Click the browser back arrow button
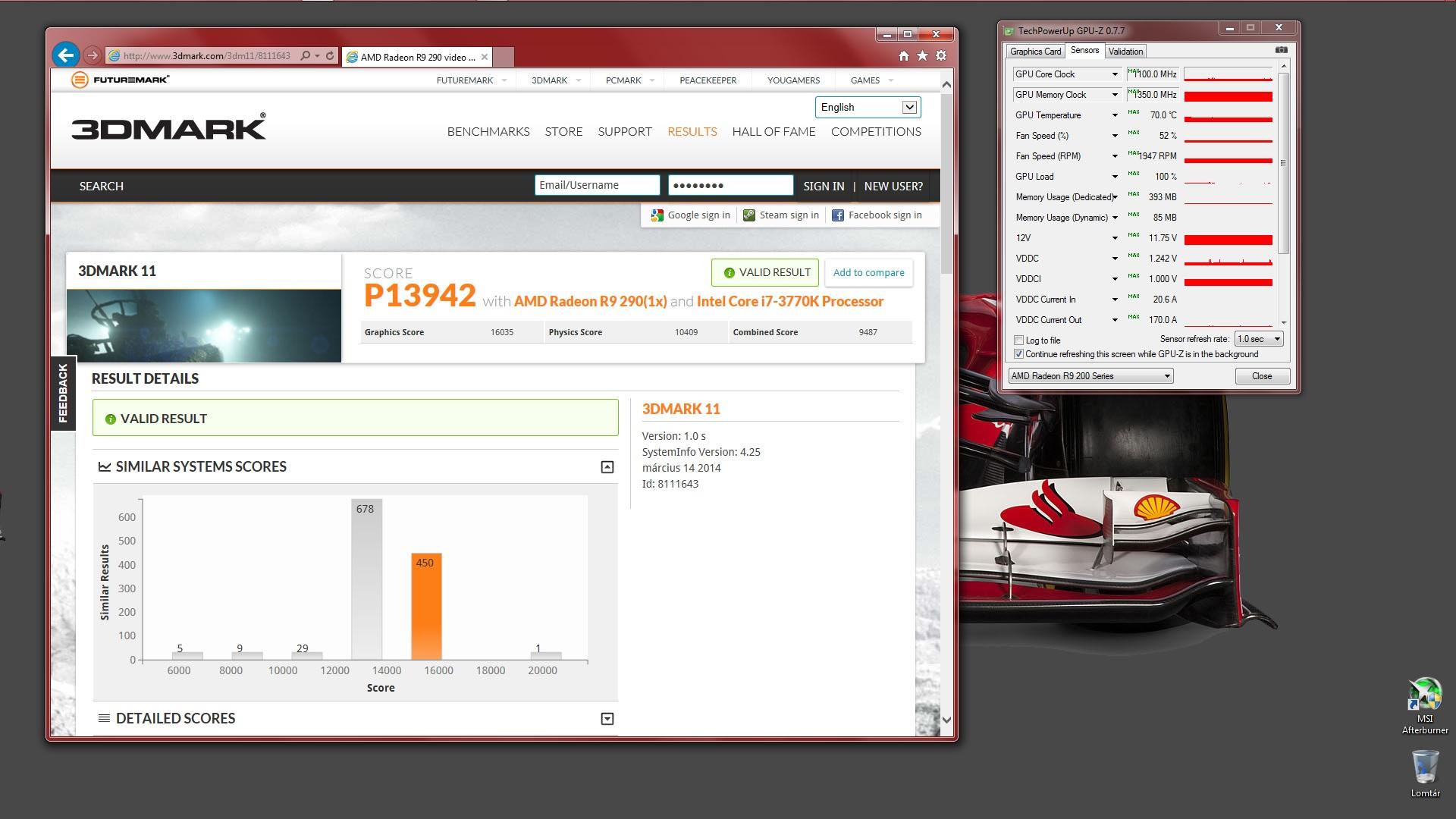 [66, 55]
